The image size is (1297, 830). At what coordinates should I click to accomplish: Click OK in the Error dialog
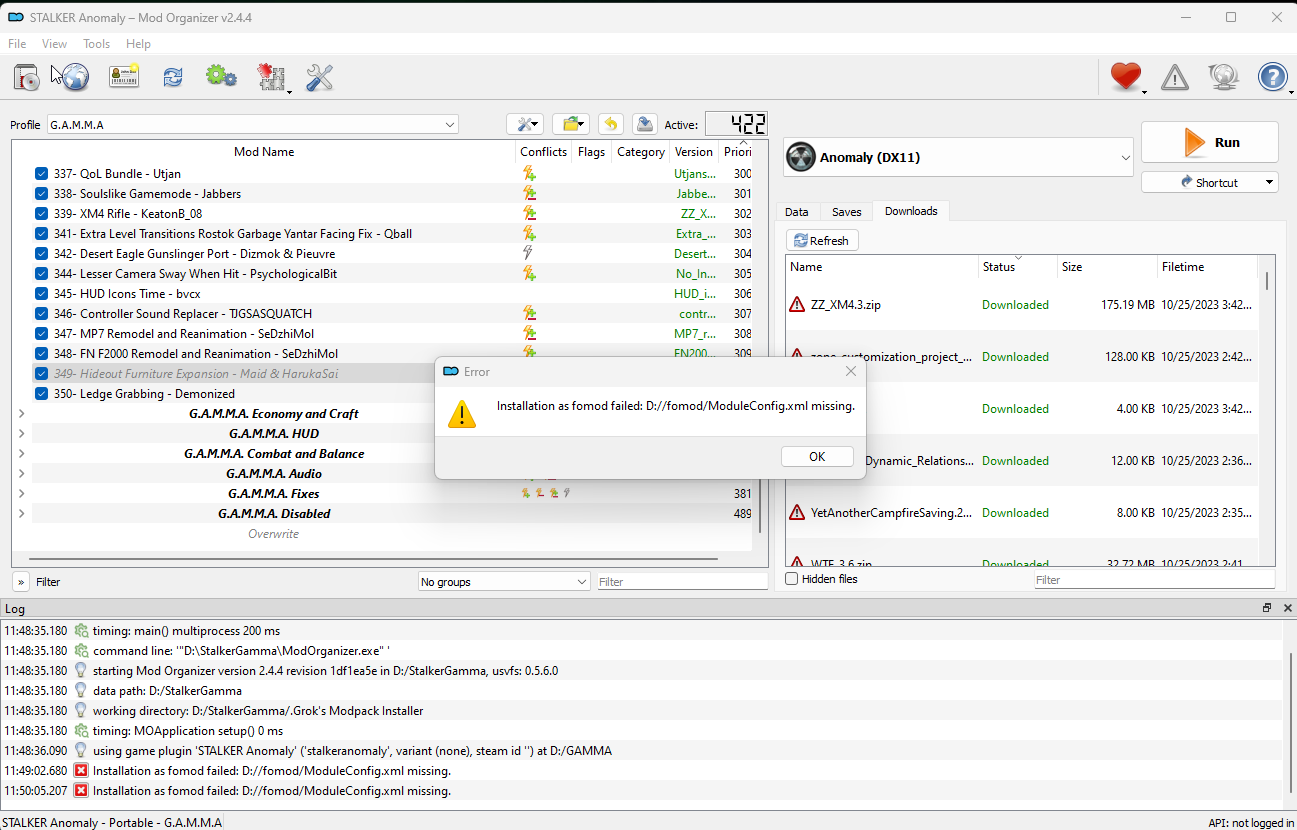click(817, 456)
